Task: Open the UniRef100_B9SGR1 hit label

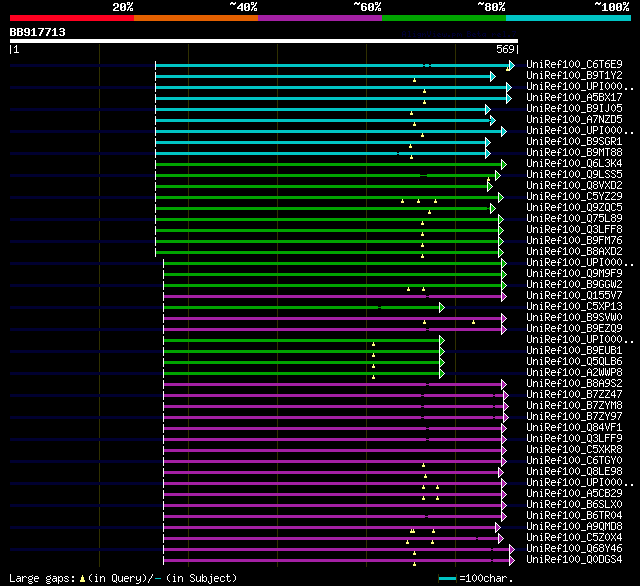Action: [x=574, y=142]
